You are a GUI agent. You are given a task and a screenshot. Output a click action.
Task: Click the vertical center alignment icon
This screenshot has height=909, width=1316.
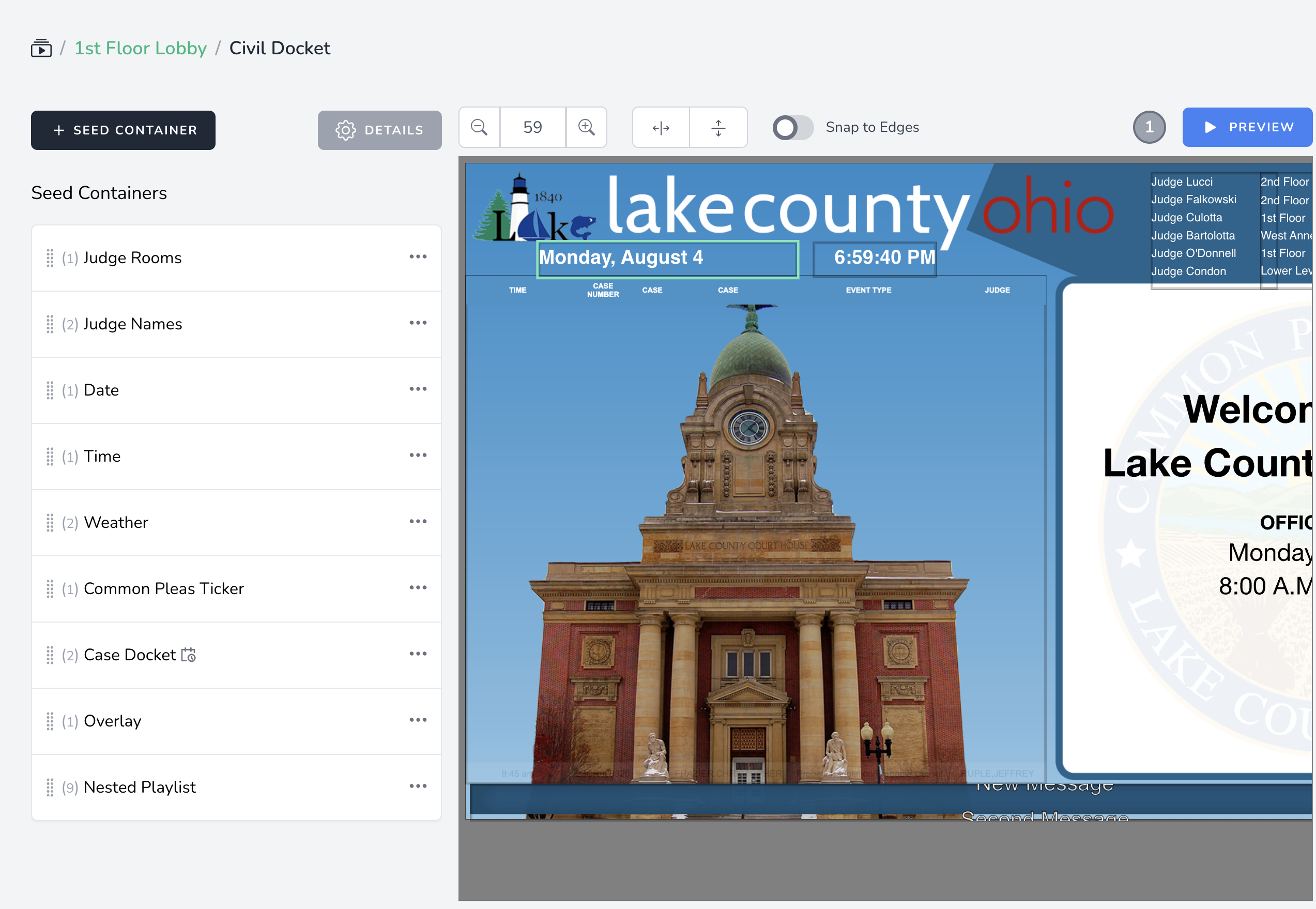pos(718,128)
